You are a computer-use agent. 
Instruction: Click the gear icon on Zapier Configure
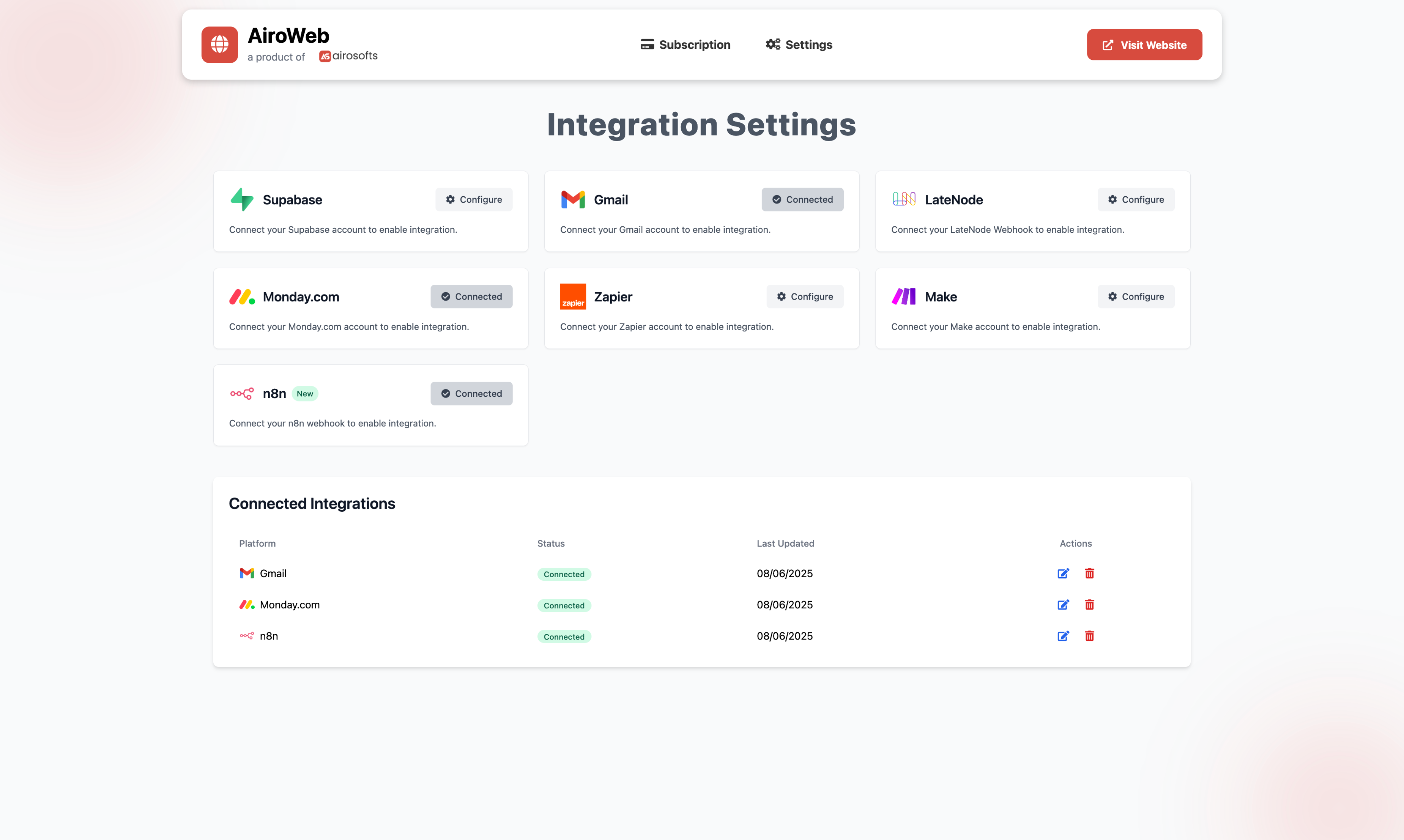click(x=781, y=296)
